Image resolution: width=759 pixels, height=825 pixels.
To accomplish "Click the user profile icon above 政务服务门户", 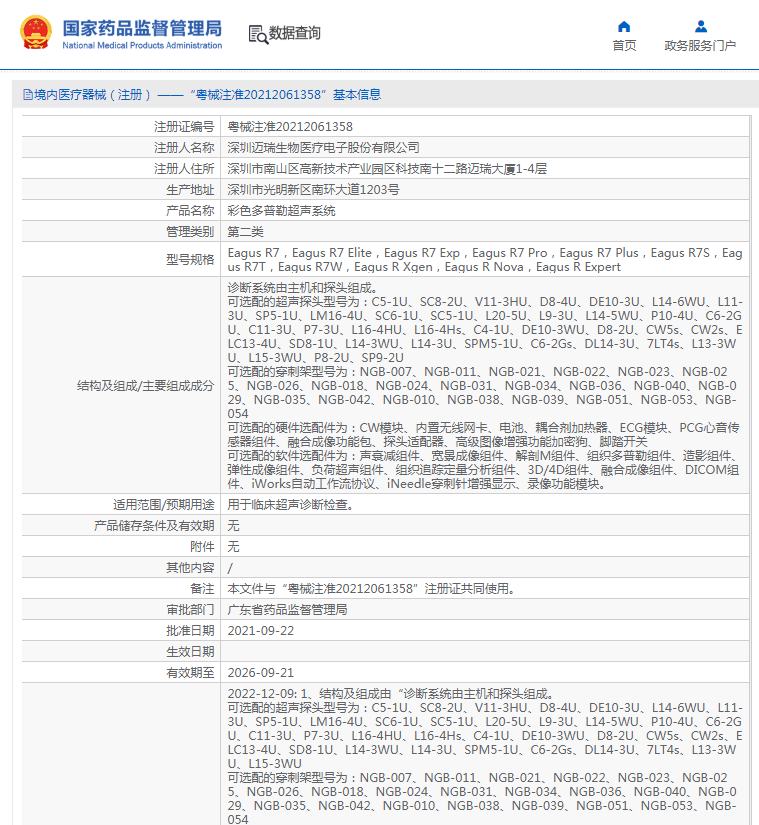I will pos(700,26).
